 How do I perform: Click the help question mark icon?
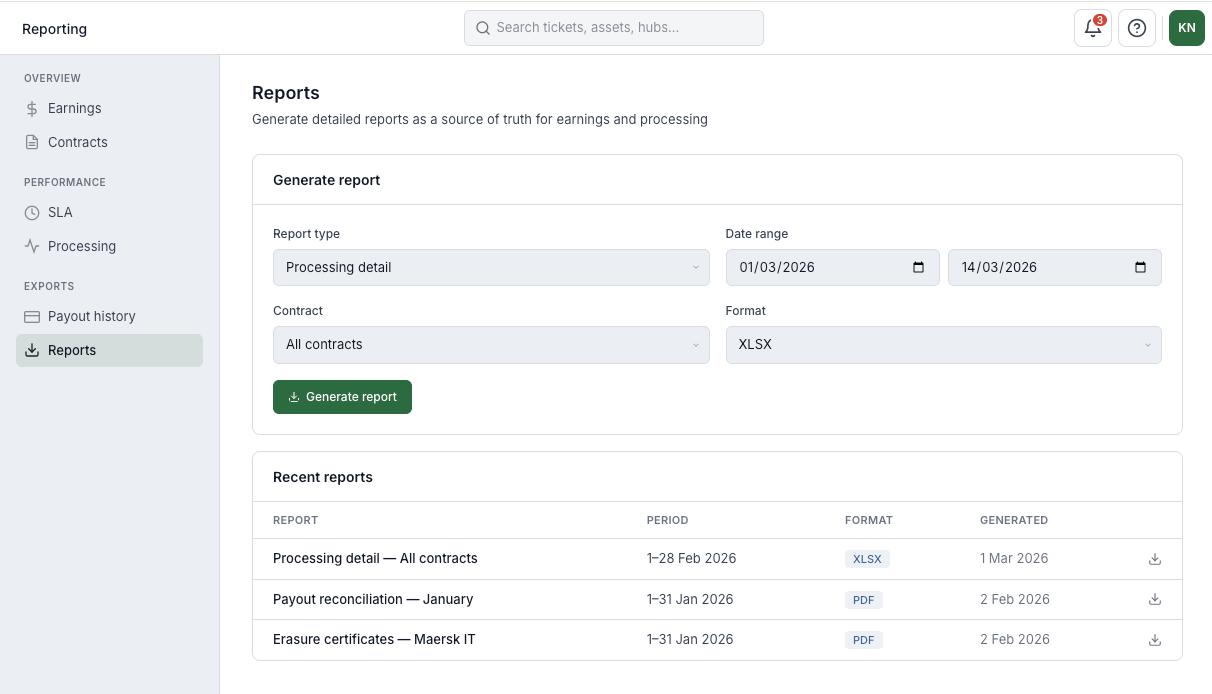click(x=1137, y=28)
